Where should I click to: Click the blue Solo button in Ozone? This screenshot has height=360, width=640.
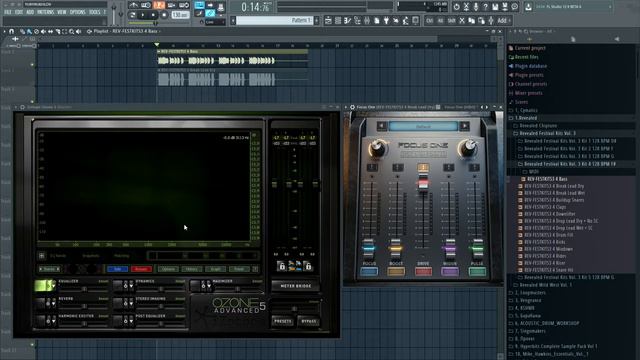point(117,269)
